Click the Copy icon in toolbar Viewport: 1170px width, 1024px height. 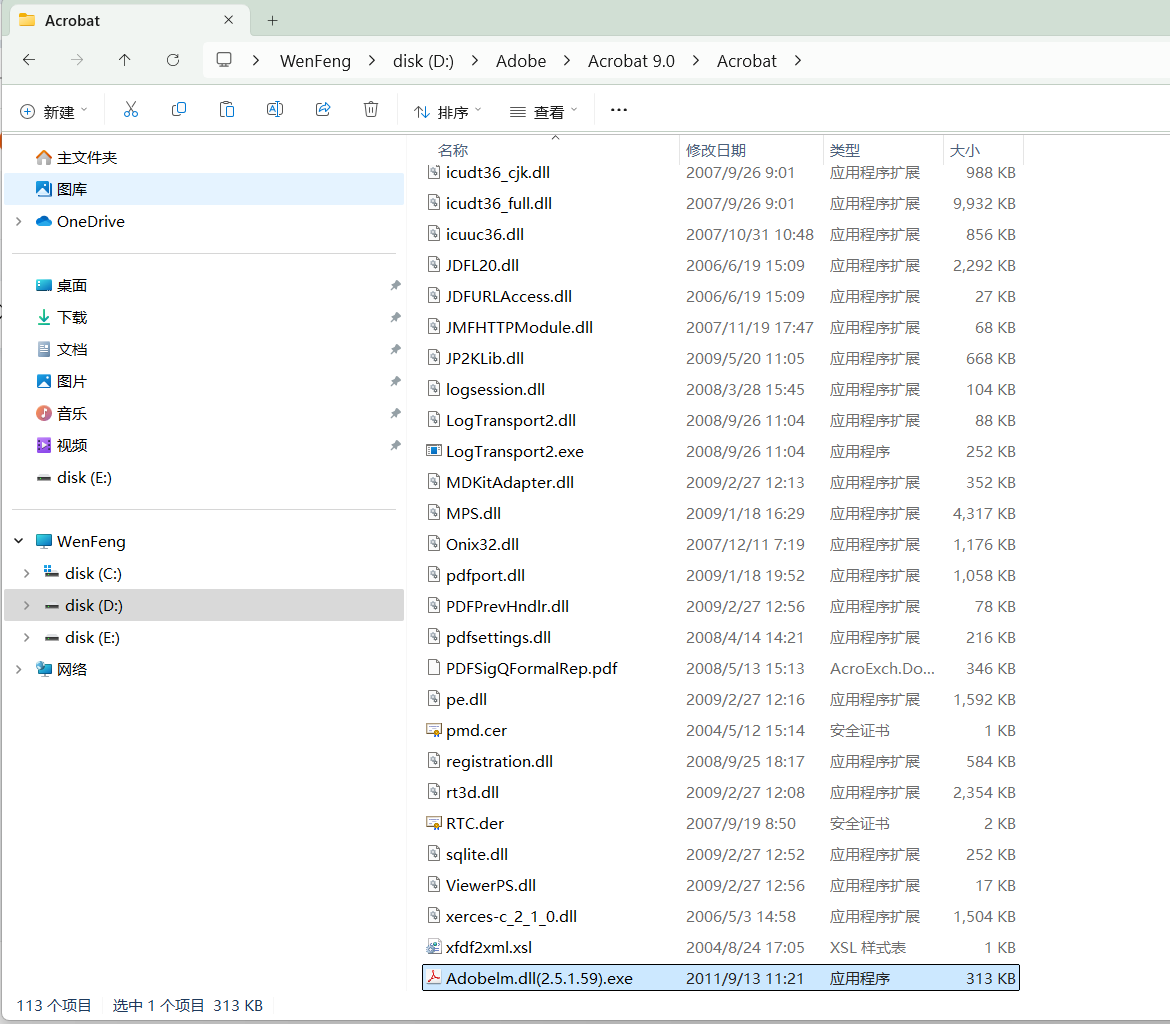coord(178,110)
